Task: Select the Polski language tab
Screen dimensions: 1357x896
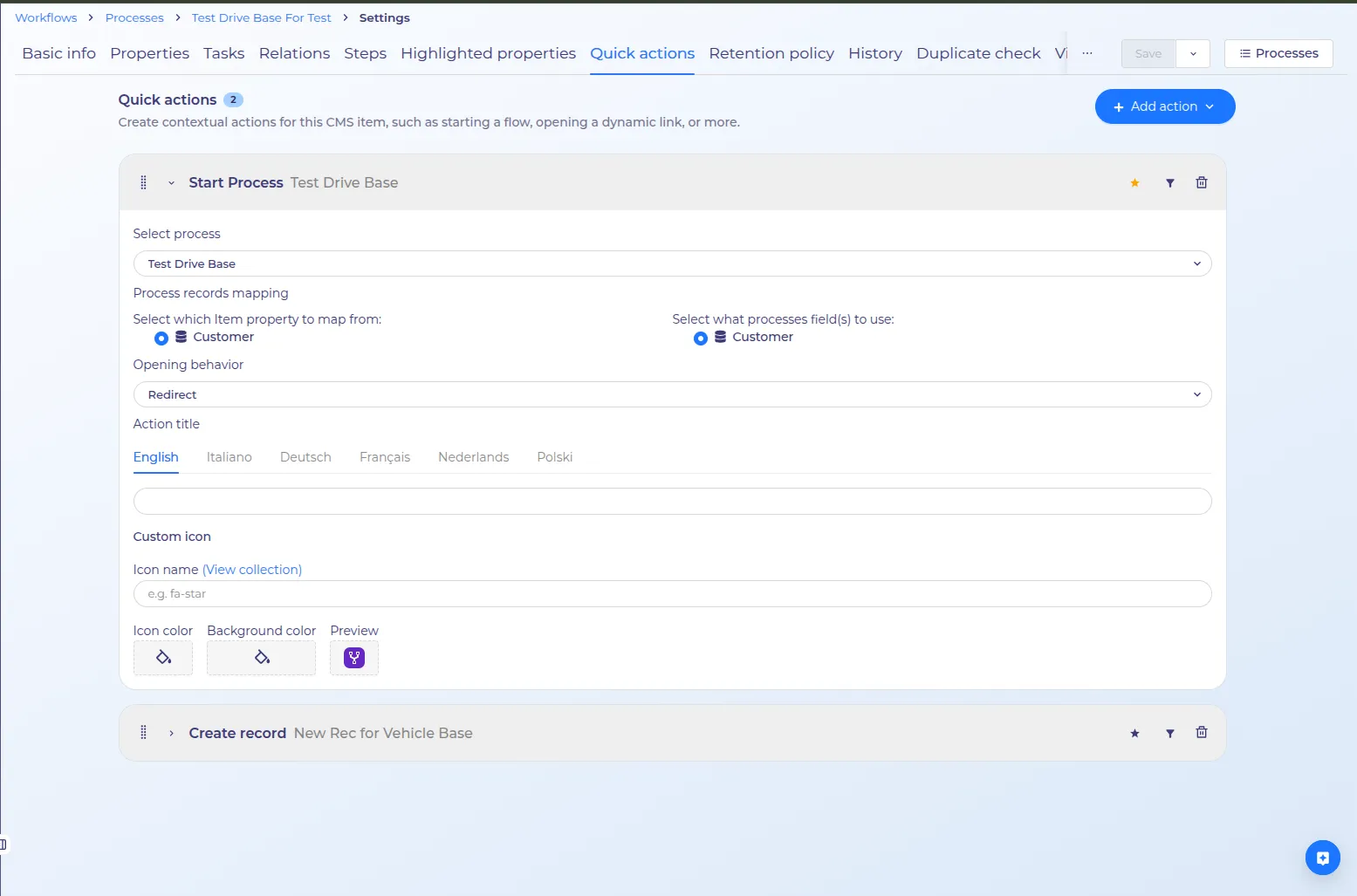Action: pyautogui.click(x=555, y=457)
